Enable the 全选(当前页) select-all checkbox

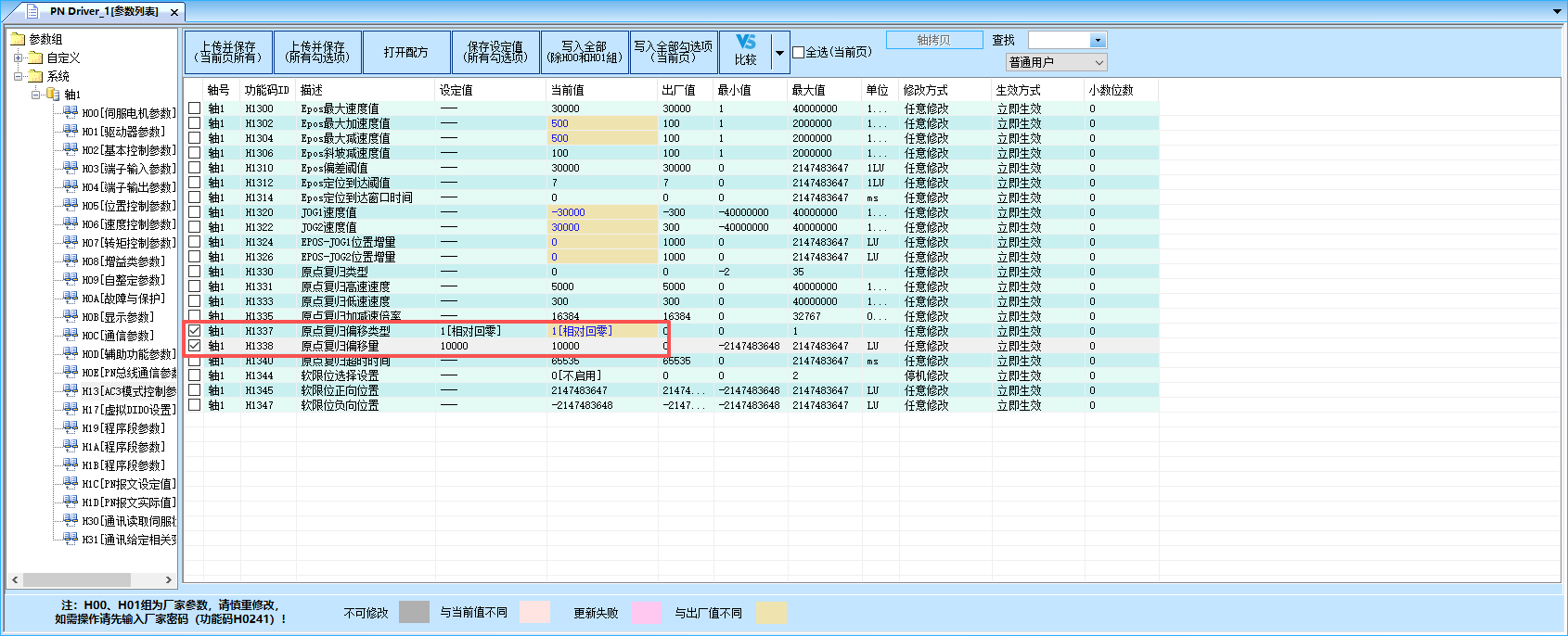pyautogui.click(x=798, y=52)
